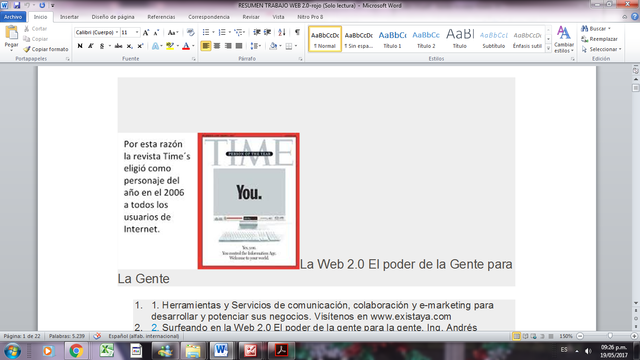Open the font size 11 dropdown
Image resolution: width=640 pixels, height=360 pixels.
(x=137, y=32)
